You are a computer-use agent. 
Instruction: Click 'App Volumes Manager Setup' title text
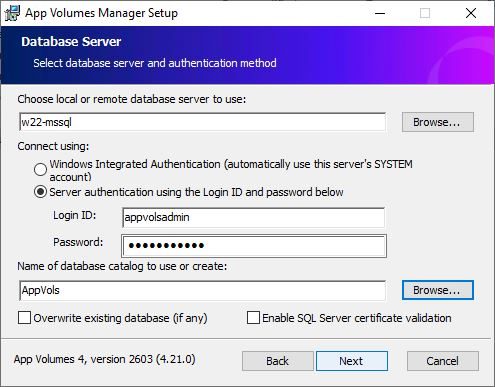click(102, 13)
